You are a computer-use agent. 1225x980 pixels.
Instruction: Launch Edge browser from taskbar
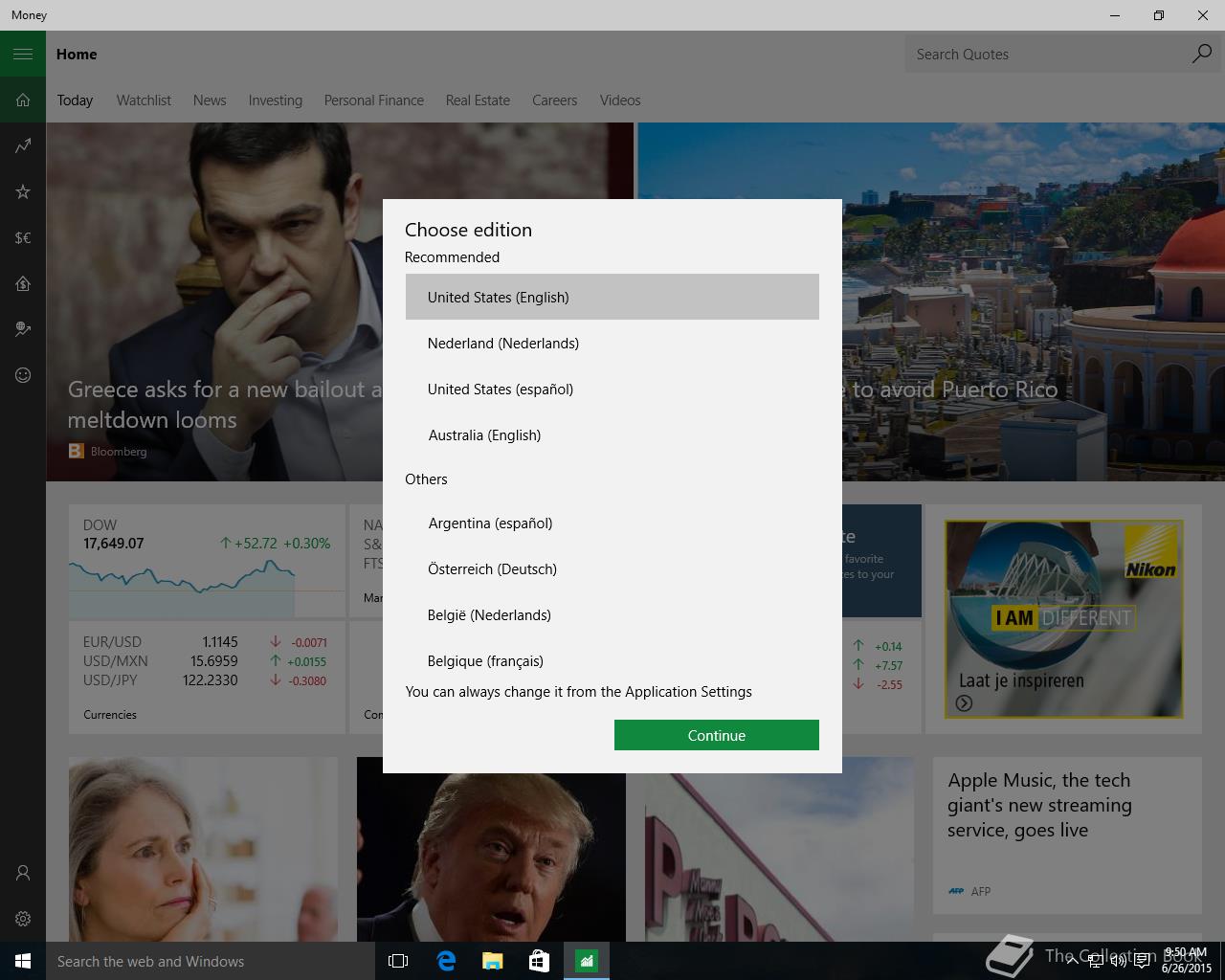click(445, 961)
